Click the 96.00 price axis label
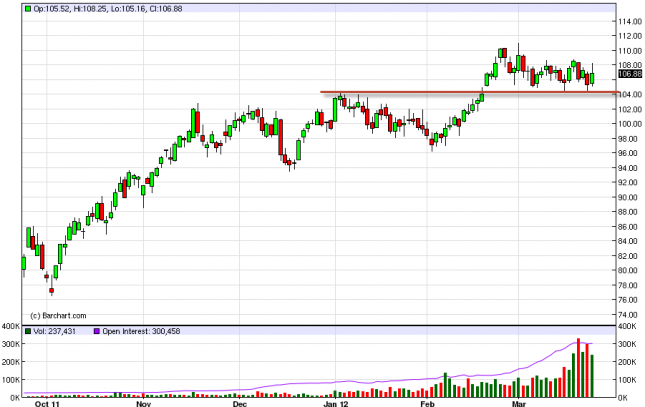The width and height of the screenshot is (645, 407). (630, 153)
